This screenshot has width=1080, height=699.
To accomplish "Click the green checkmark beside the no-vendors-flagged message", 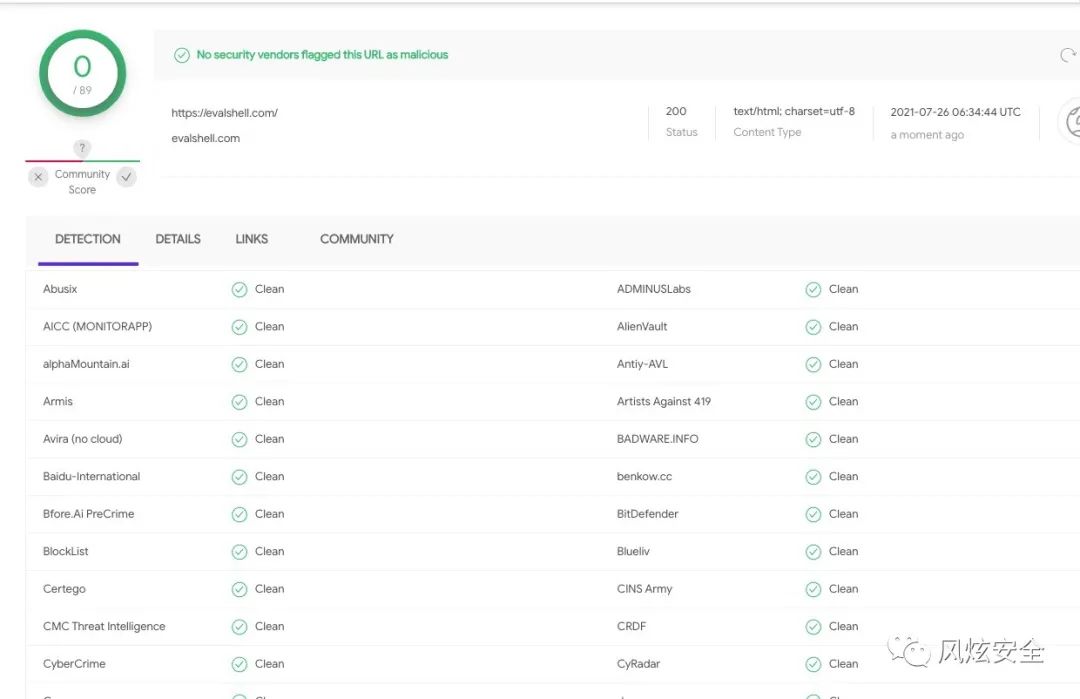I will tap(182, 55).
